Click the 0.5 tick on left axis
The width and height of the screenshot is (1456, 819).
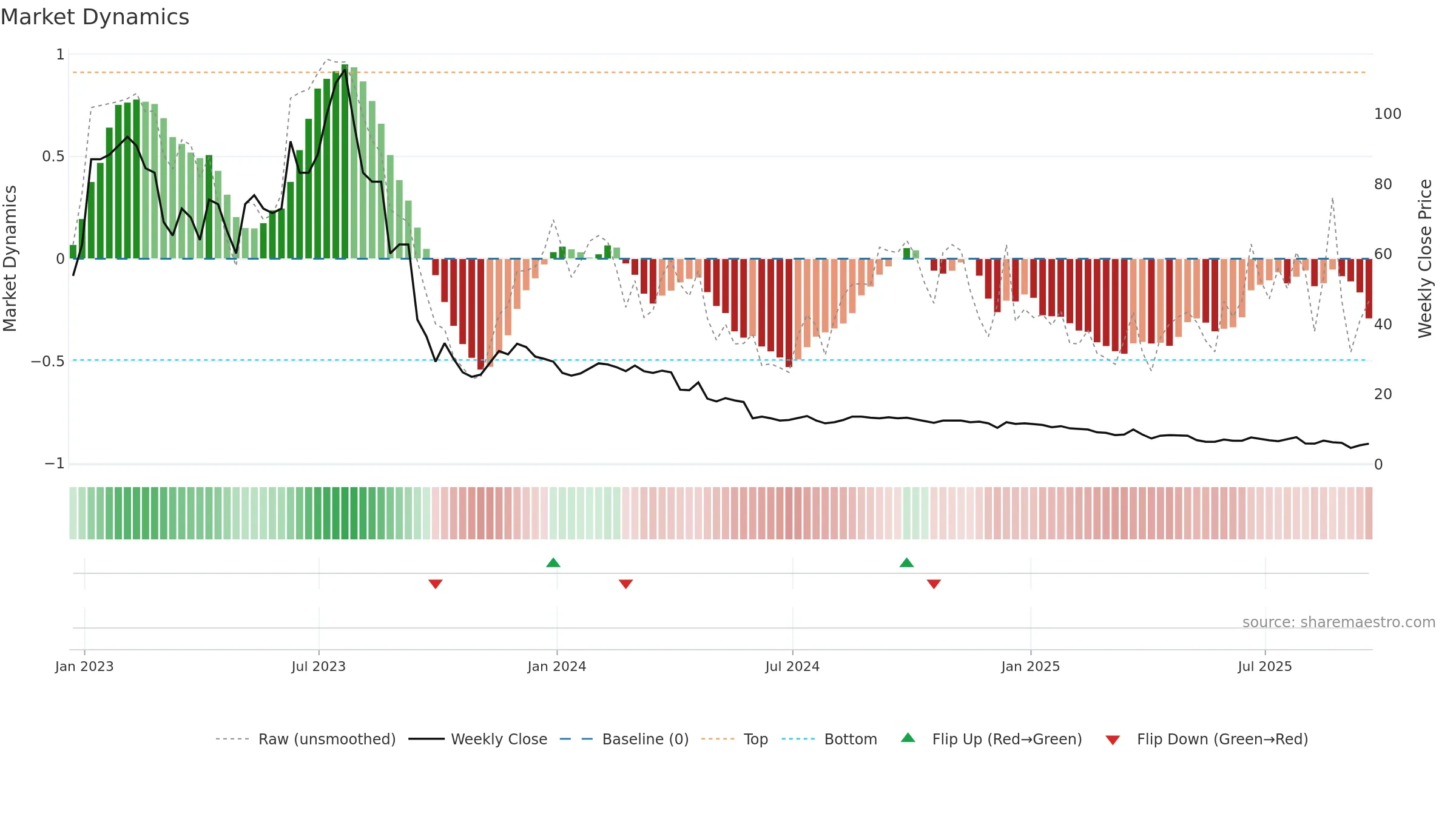[53, 157]
